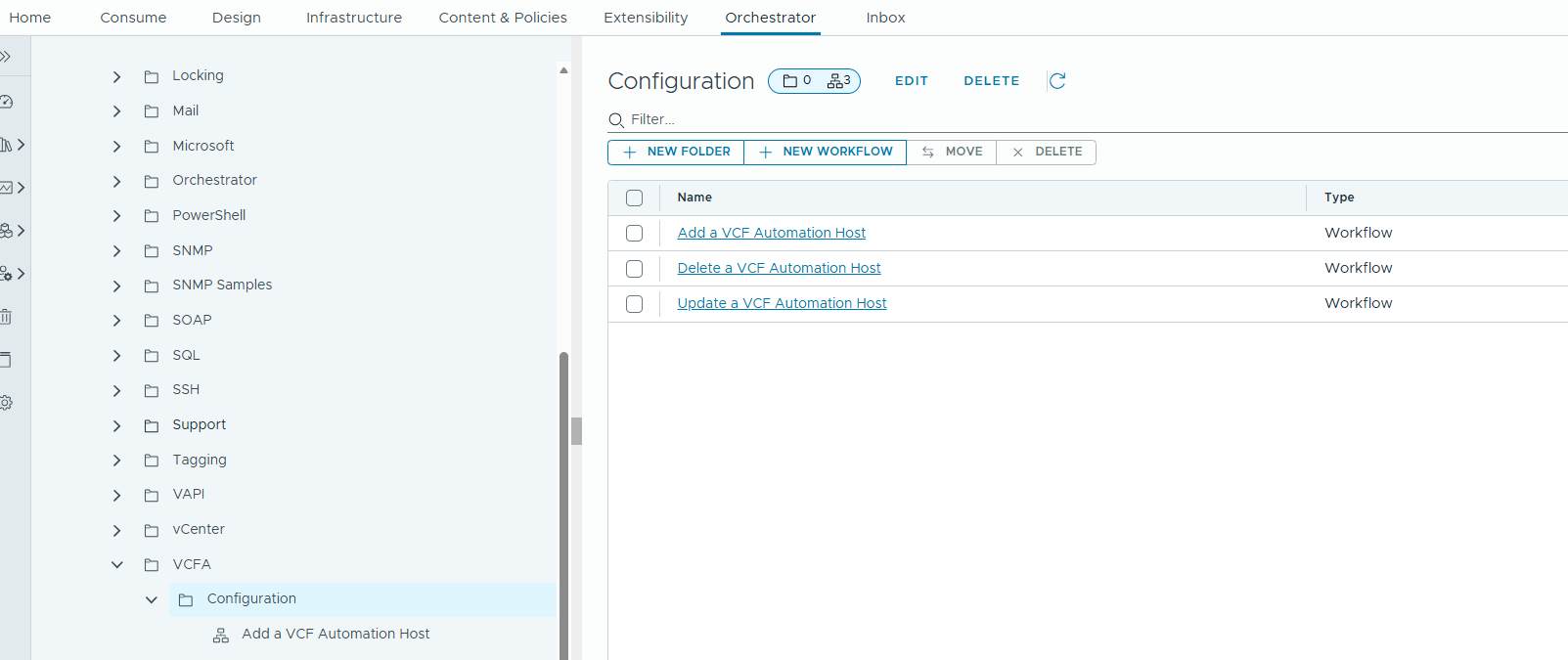Click the activity chart icon in sidebar
Screen dimensions: 1568x660
(x=7, y=188)
